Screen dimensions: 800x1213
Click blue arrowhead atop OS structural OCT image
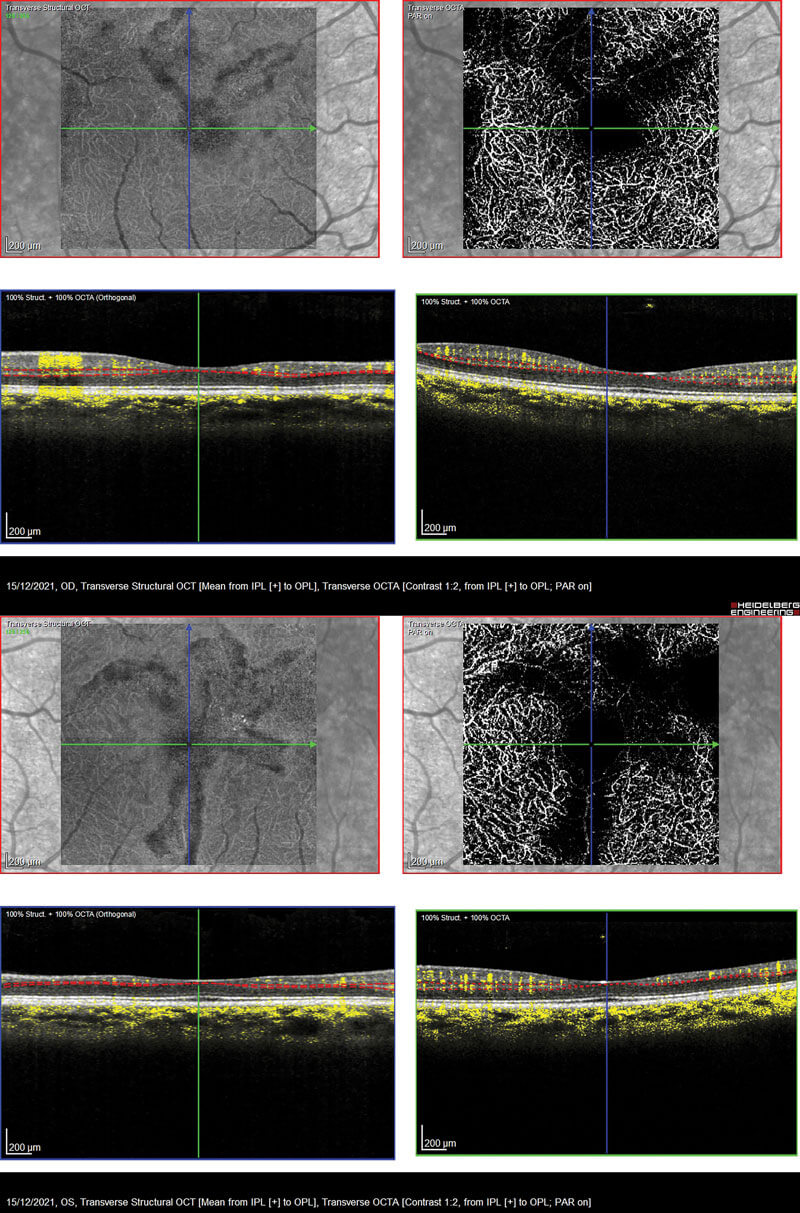(x=189, y=629)
